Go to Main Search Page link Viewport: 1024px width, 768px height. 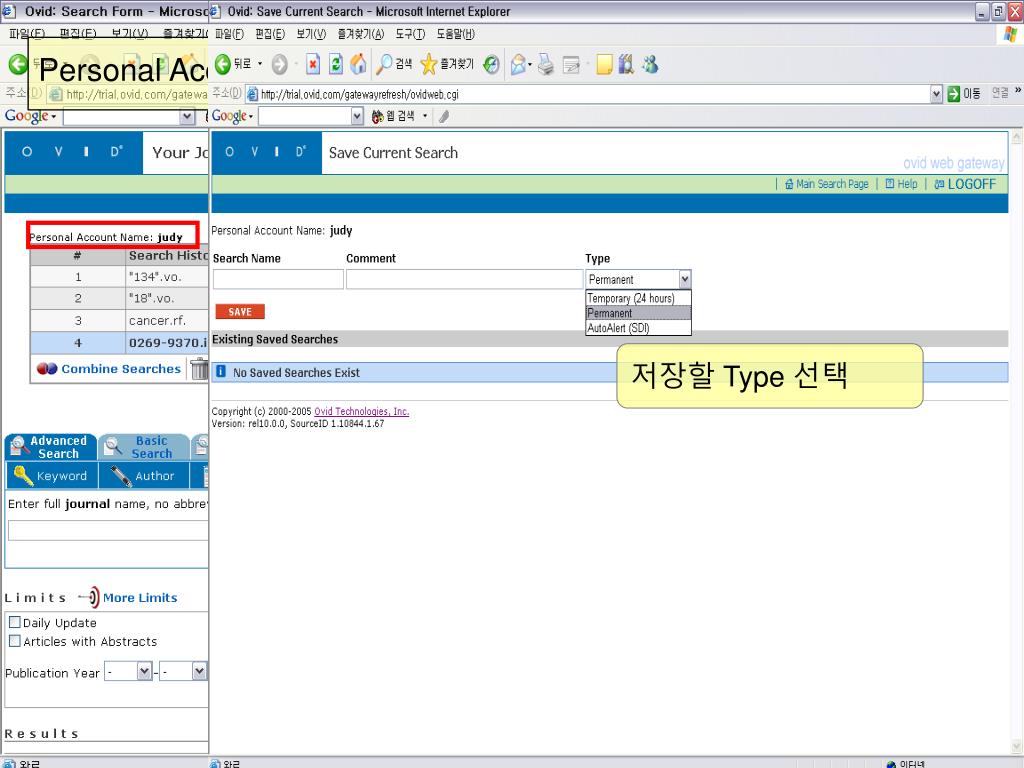(832, 184)
